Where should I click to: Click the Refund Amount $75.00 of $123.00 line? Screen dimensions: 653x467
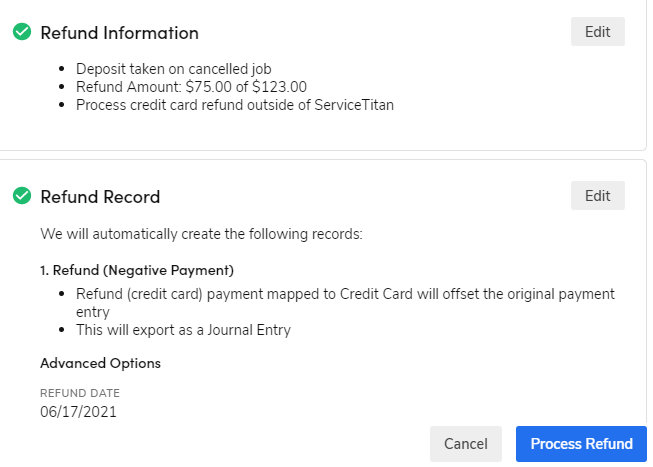click(x=191, y=87)
